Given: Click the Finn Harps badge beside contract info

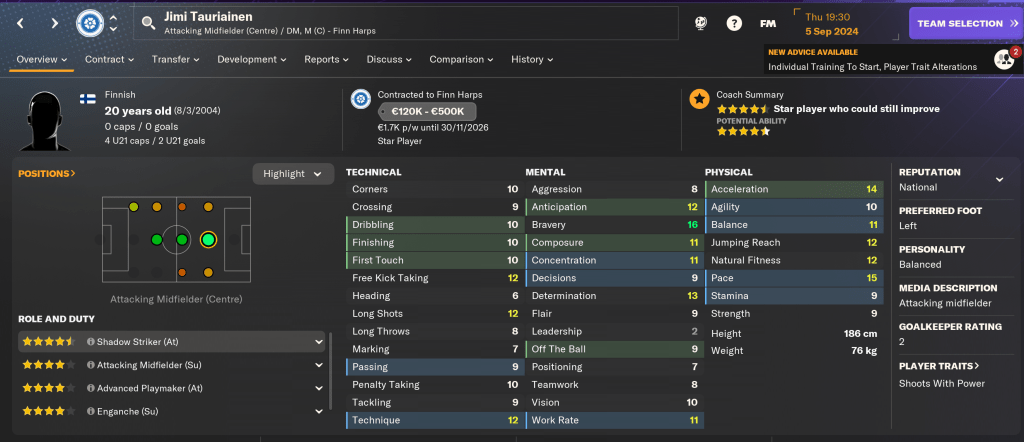Looking at the screenshot, I should click(360, 99).
